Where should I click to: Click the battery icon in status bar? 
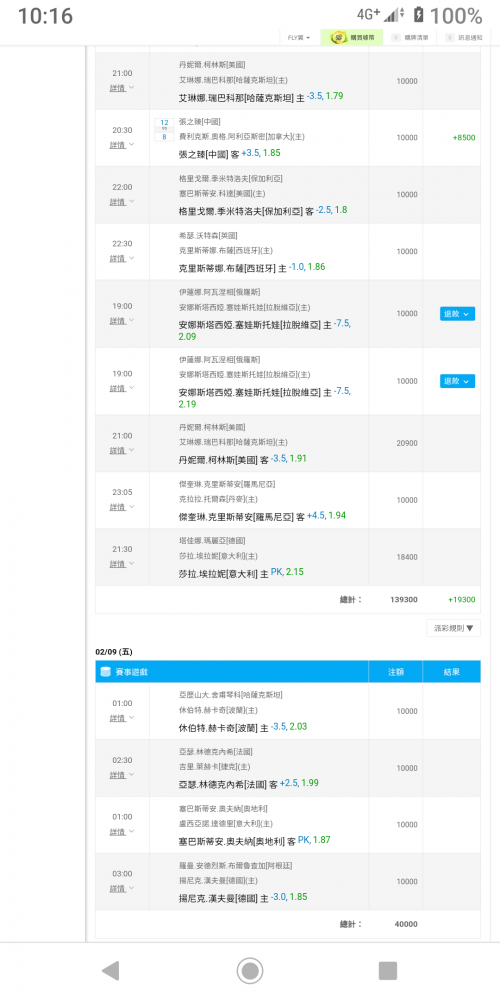(418, 15)
